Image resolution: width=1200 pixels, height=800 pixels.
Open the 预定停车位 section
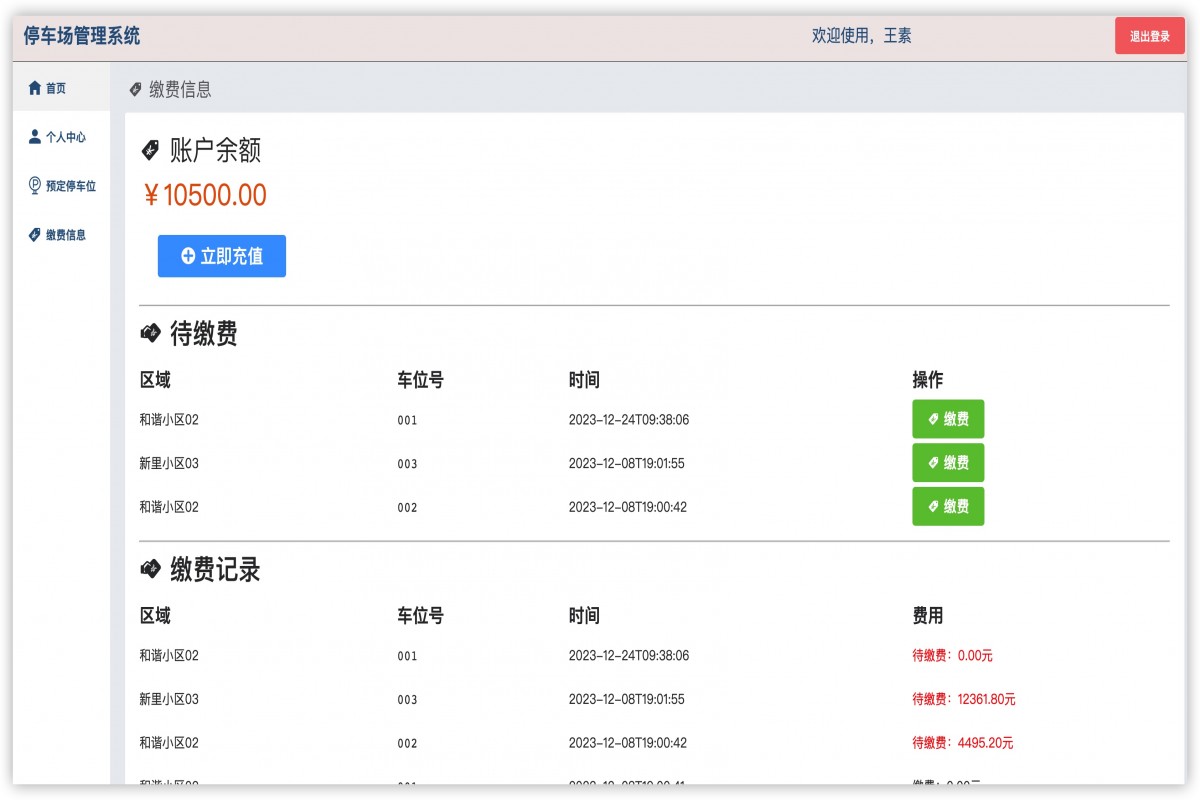(69, 186)
